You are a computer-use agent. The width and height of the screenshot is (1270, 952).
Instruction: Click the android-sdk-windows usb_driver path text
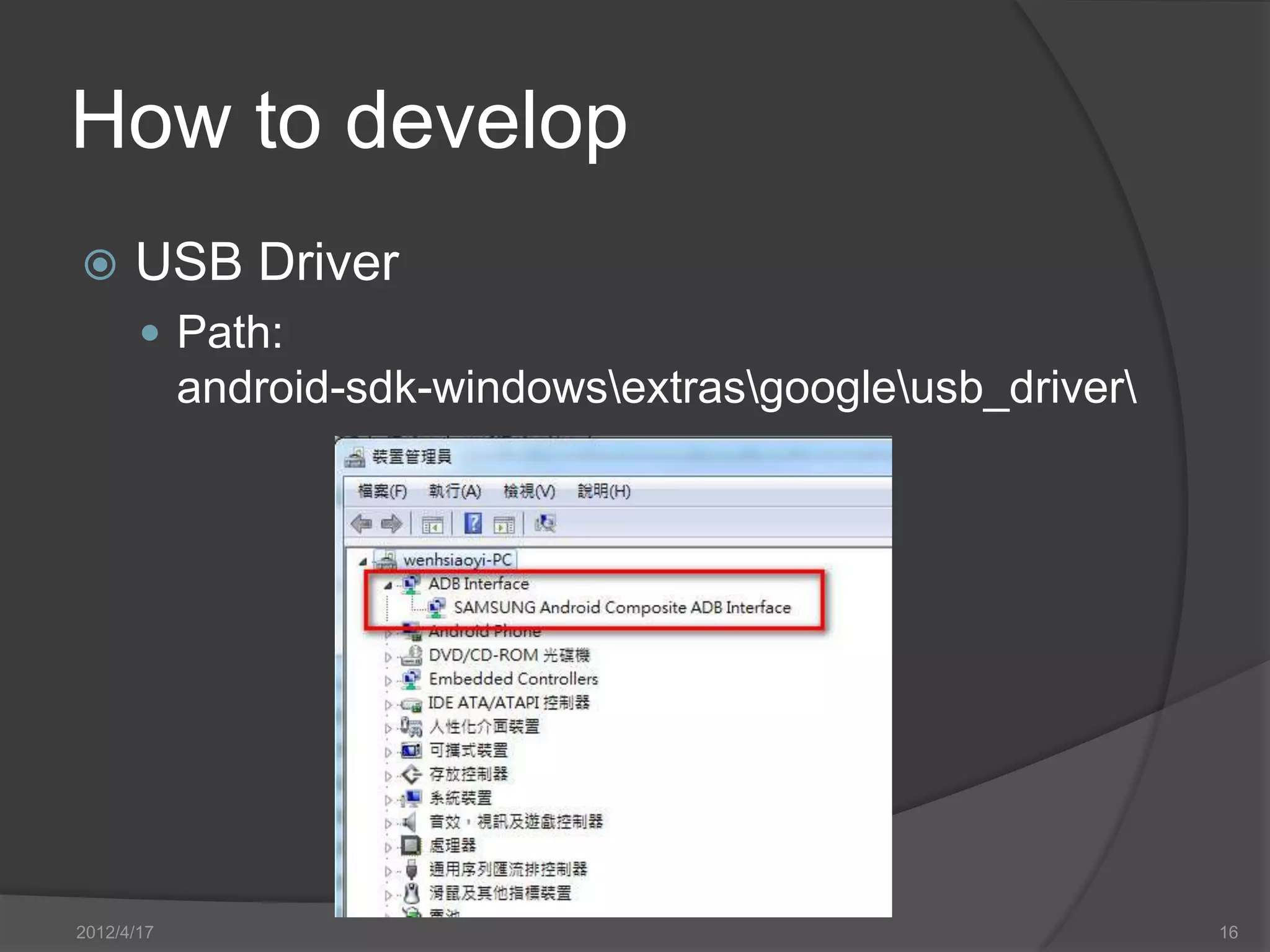coord(657,389)
